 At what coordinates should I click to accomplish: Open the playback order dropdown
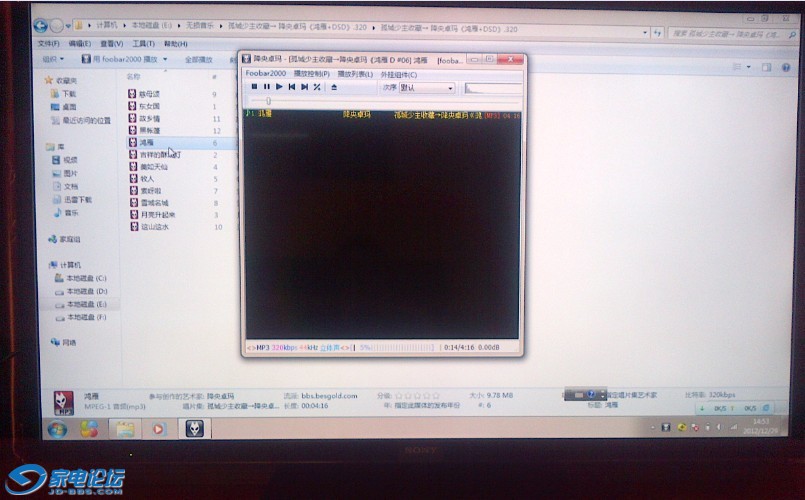[427, 88]
